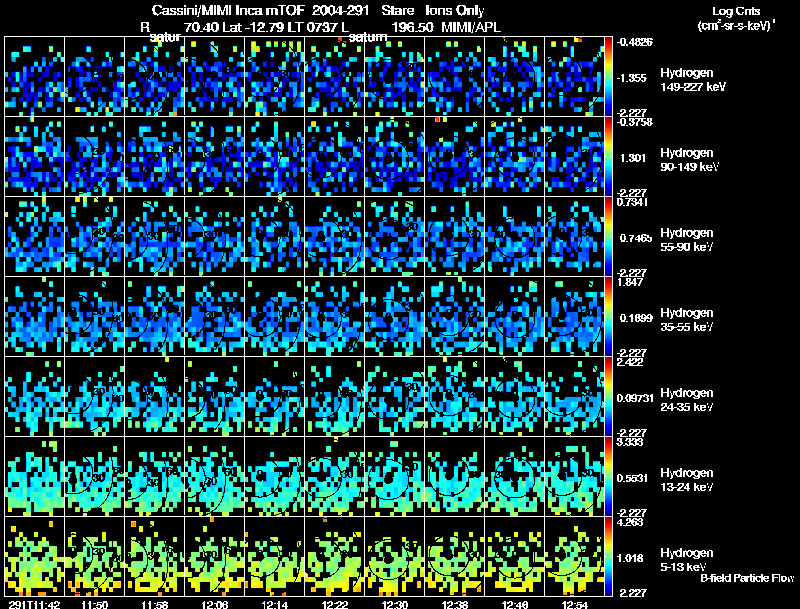Click the 4.263 scale value
This screenshot has width=800, height=609.
(630, 522)
